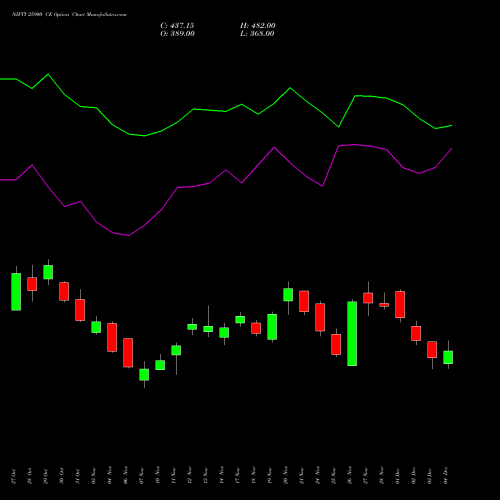Click the tall green candle for 26 Nov

[x=352, y=334]
